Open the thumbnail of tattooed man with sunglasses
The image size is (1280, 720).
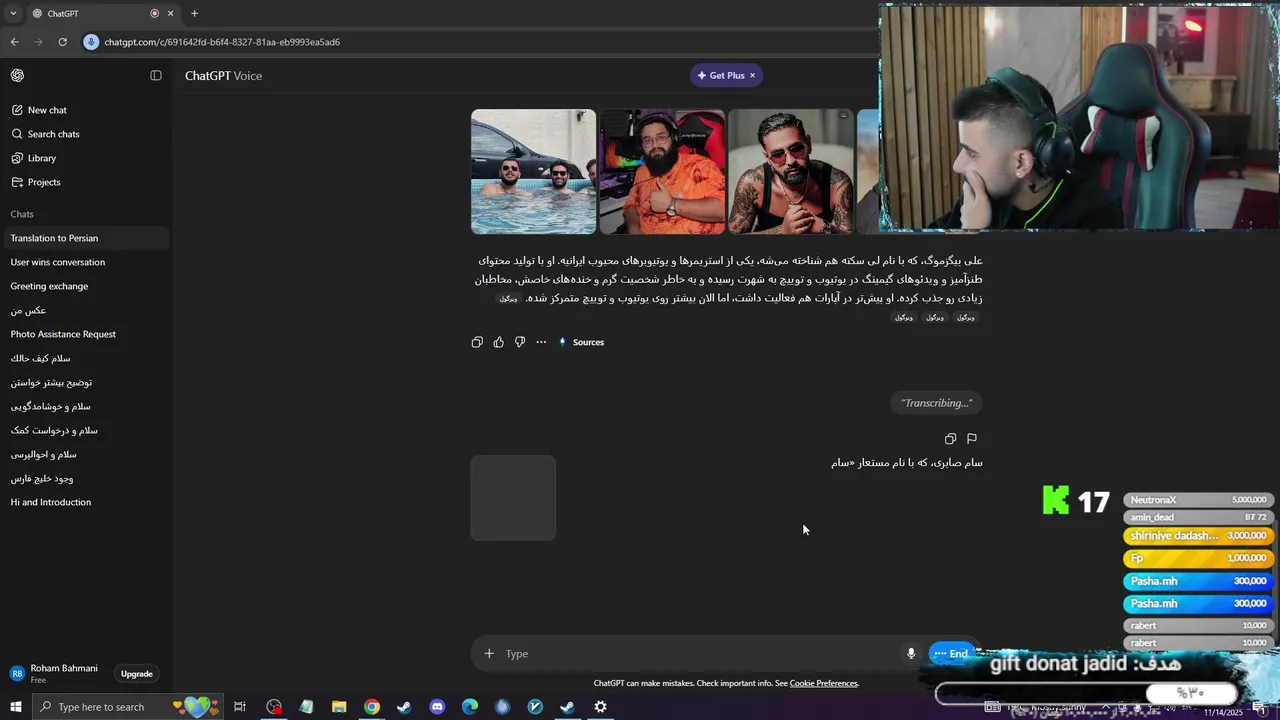point(791,172)
